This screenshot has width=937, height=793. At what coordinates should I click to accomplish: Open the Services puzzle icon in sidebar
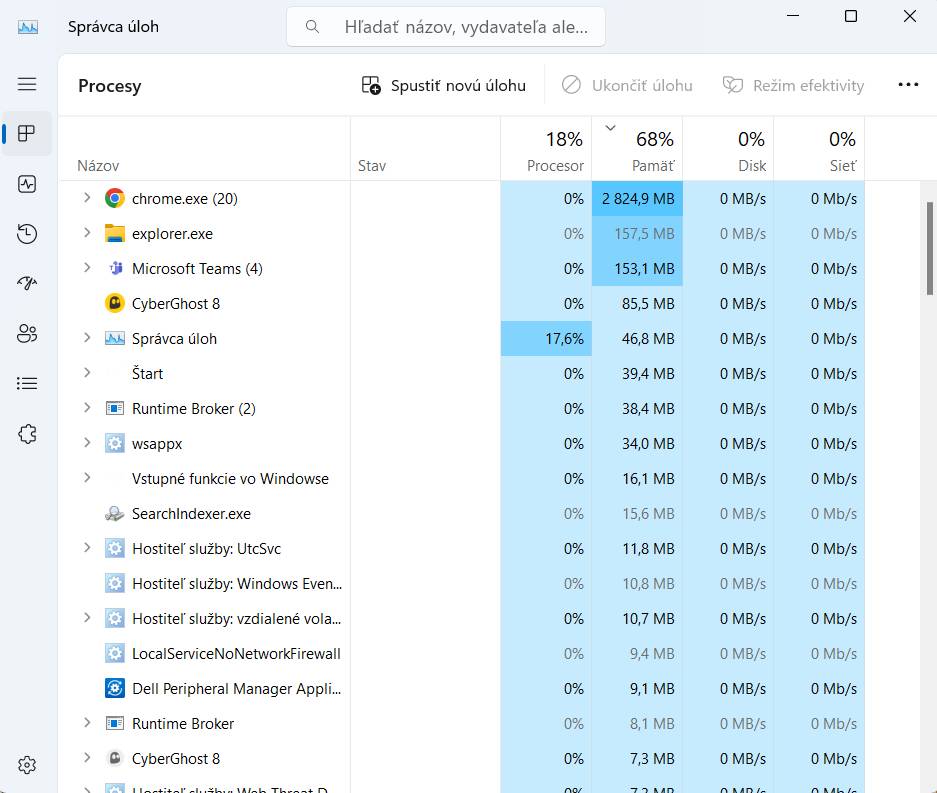point(27,434)
